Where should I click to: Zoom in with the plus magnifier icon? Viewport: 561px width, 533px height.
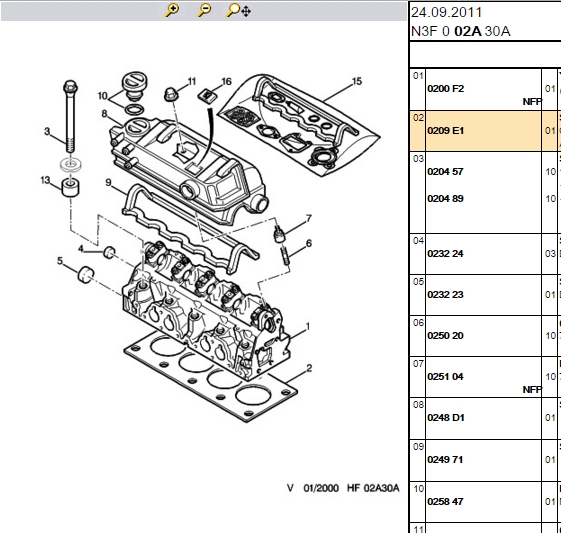click(x=172, y=10)
